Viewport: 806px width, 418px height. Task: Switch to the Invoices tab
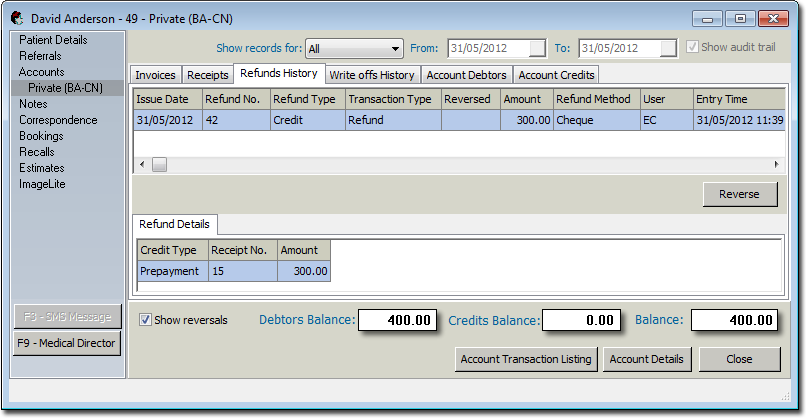155,75
